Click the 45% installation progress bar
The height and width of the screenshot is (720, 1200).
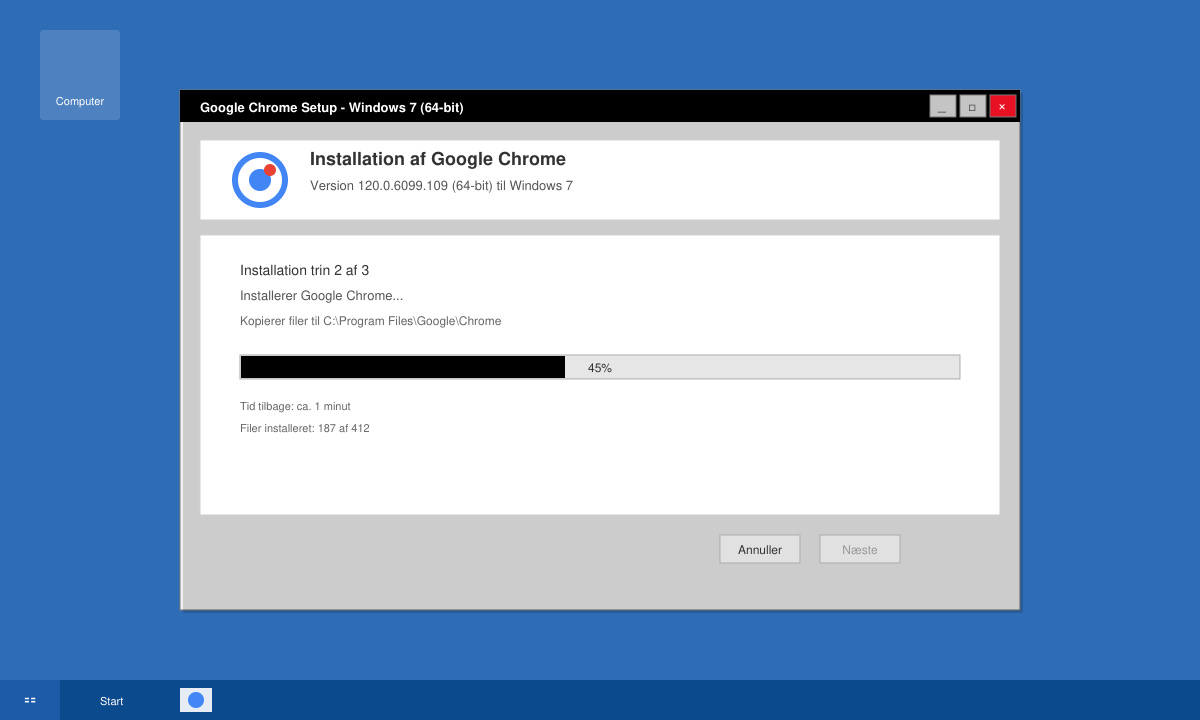(600, 367)
